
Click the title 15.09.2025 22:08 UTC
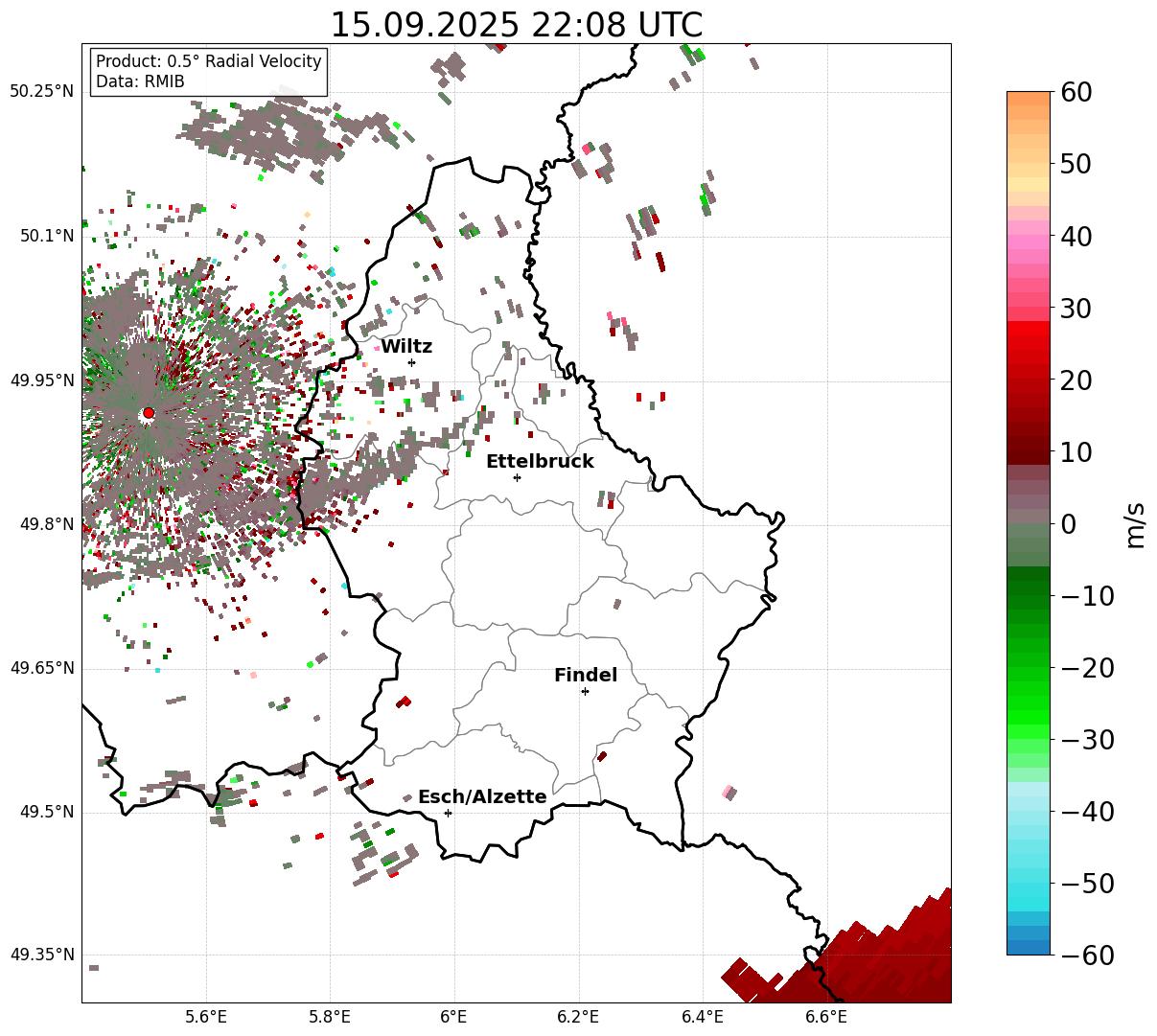click(x=516, y=25)
